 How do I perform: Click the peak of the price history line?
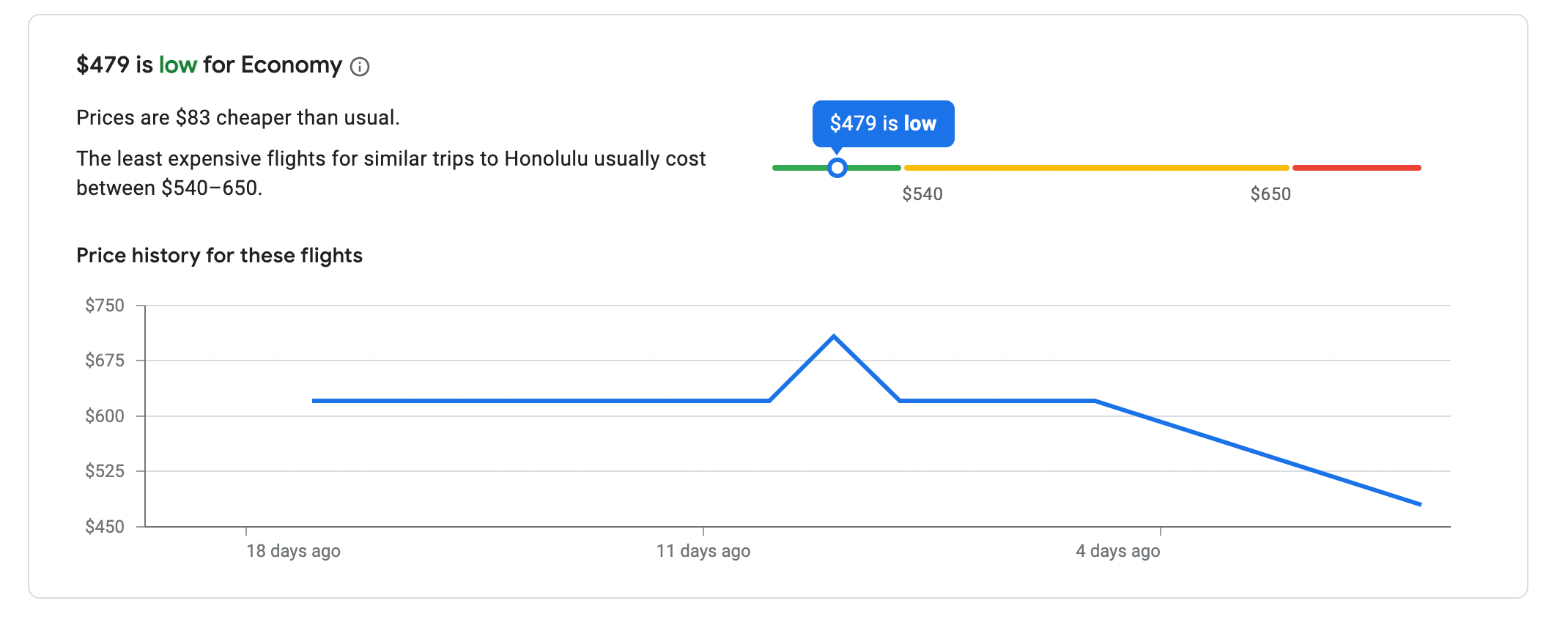[x=834, y=337]
